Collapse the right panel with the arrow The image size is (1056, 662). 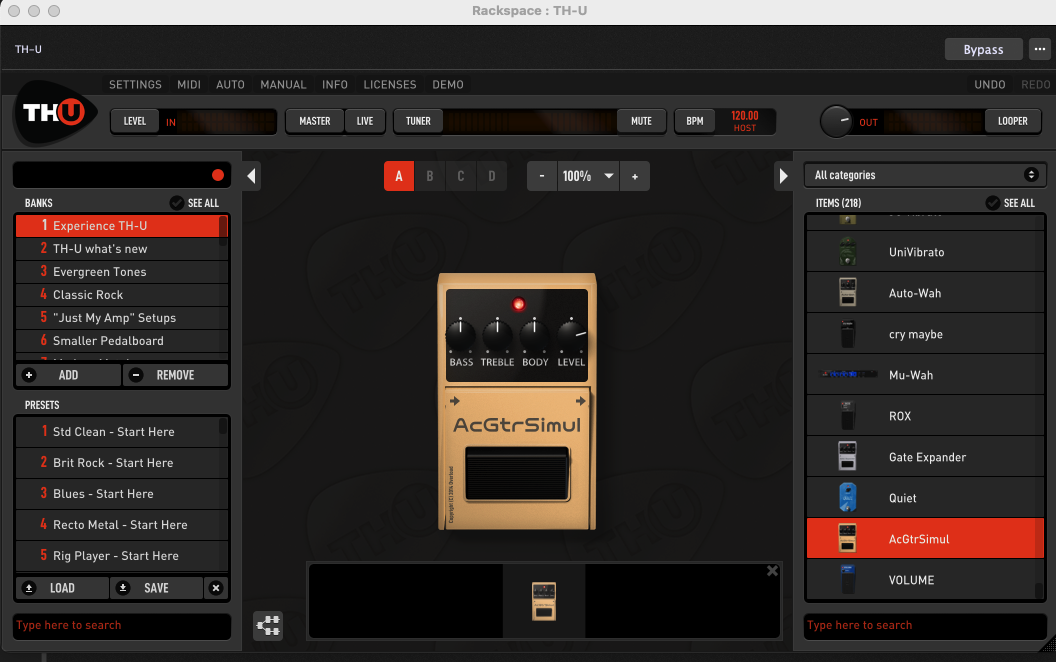783,176
